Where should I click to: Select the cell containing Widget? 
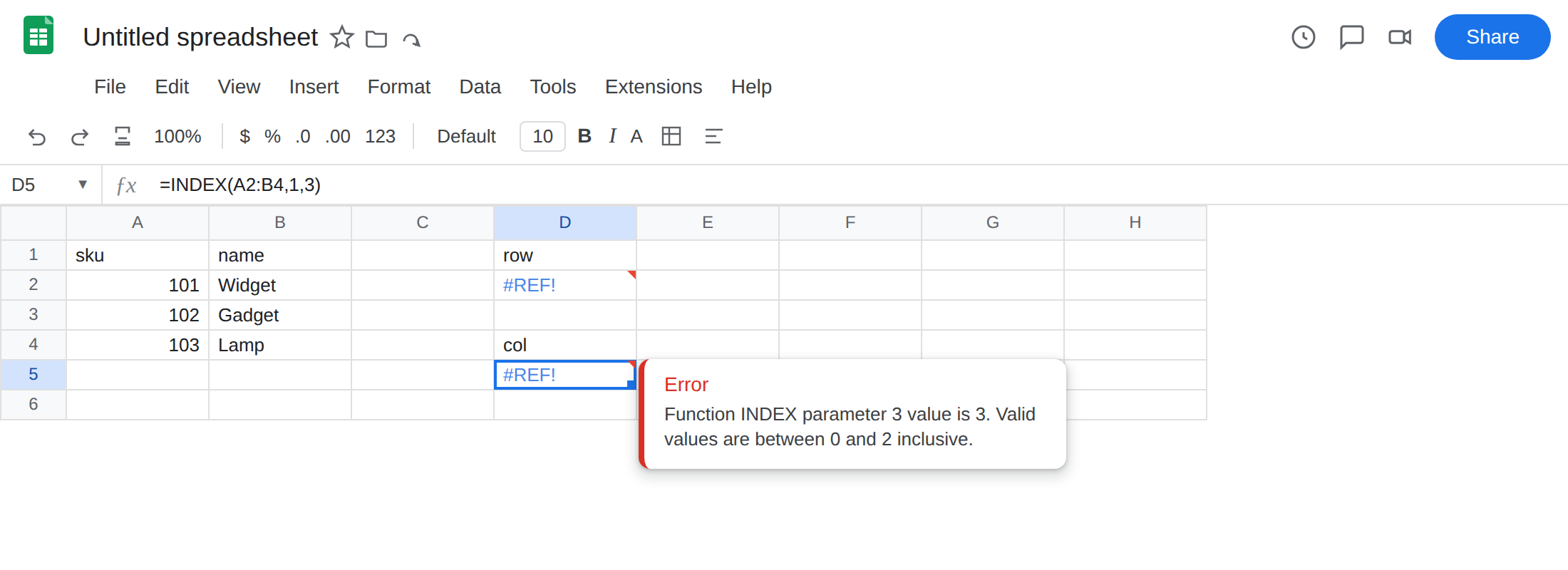280,285
